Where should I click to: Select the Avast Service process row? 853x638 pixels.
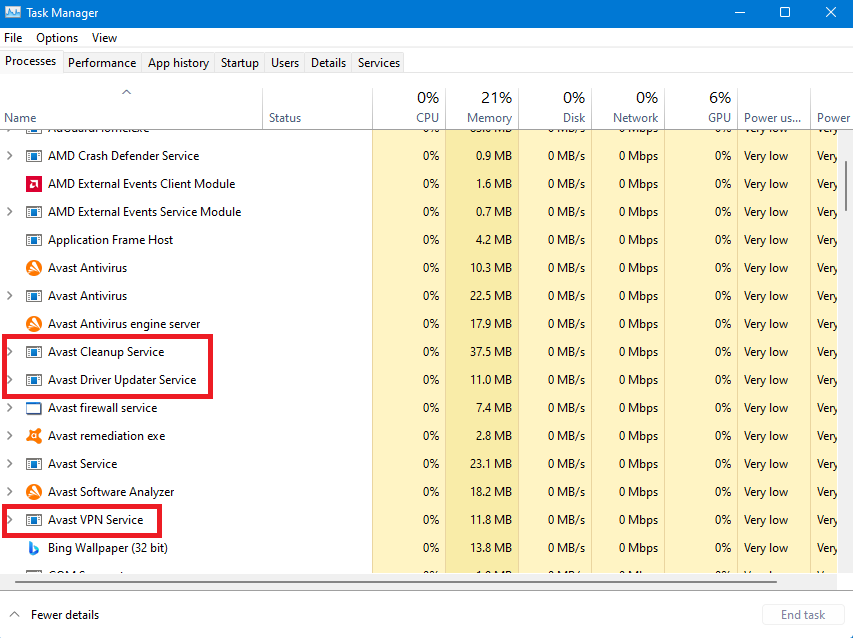(82, 464)
